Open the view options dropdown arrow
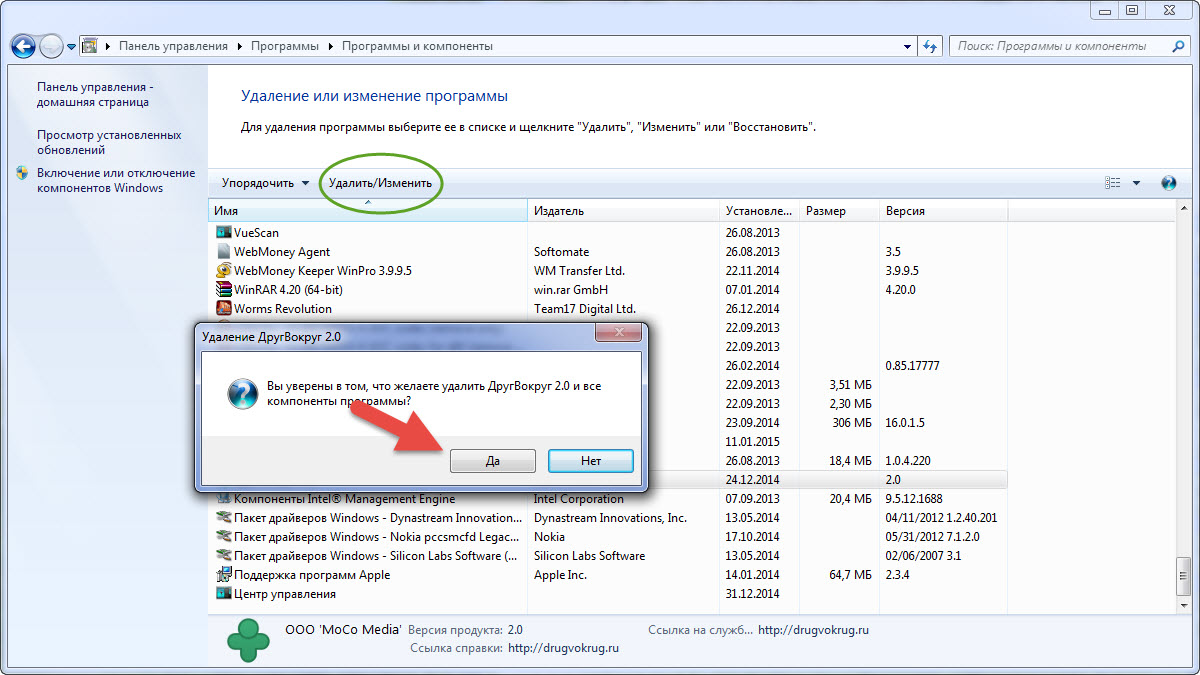Viewport: 1200px width, 675px height. tap(1136, 183)
